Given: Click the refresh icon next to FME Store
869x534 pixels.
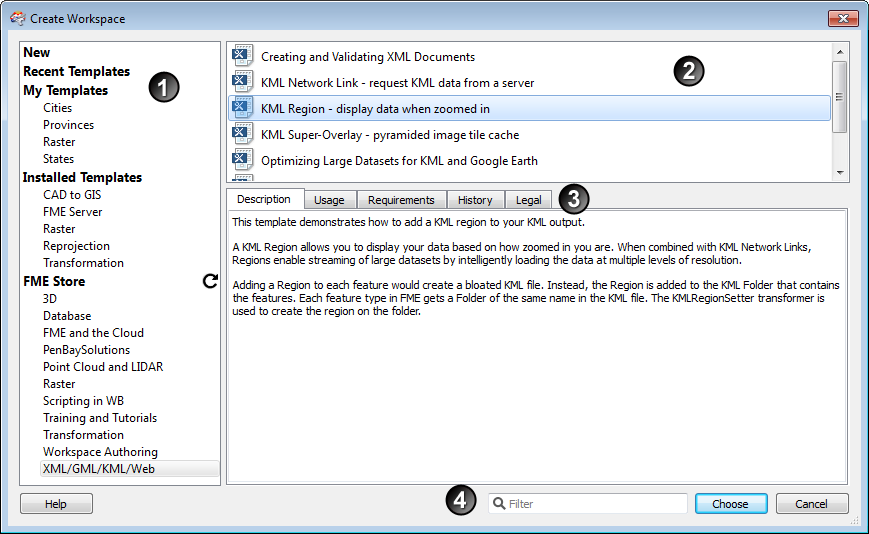Looking at the screenshot, I should (210, 281).
